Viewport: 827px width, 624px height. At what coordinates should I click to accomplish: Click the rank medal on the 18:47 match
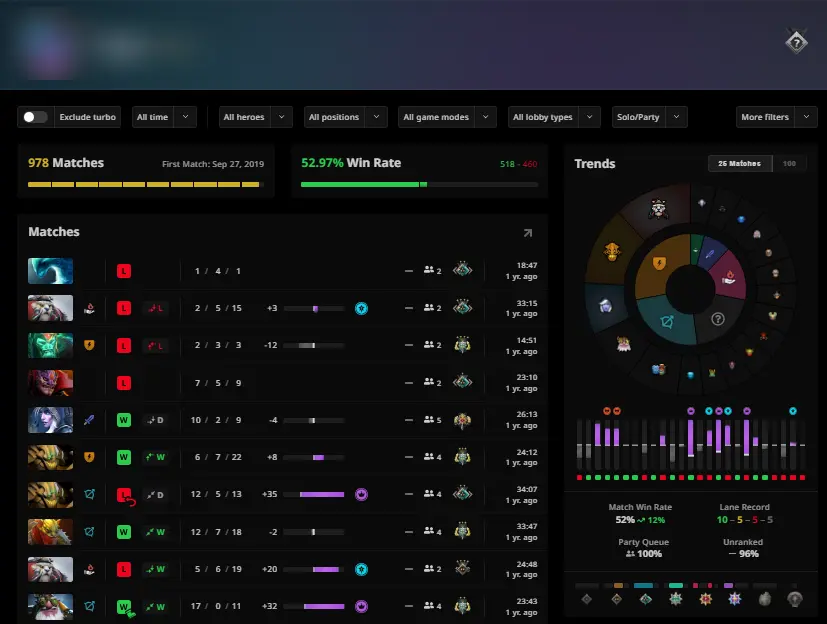click(x=463, y=270)
